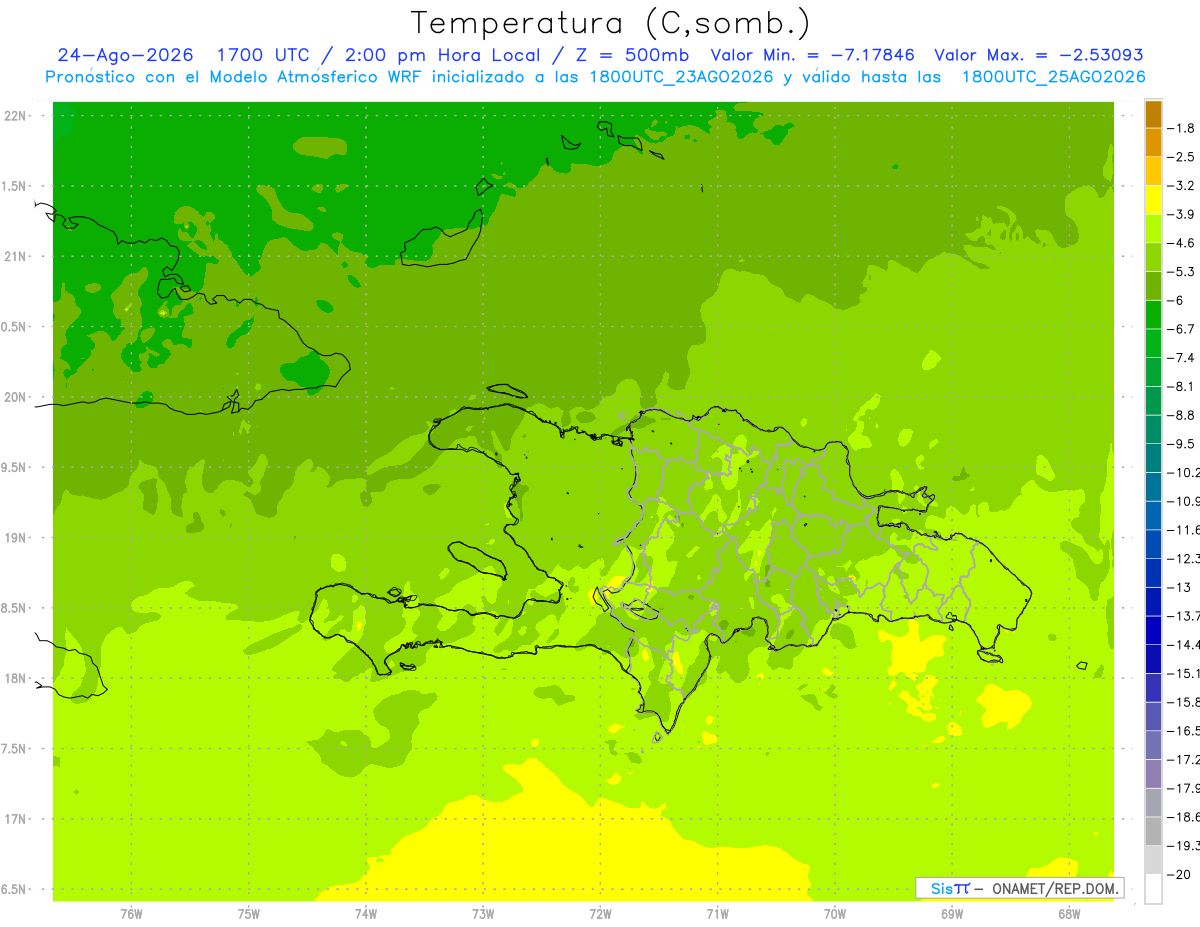This screenshot has height=927, width=1200.
Task: Pick the legend swatch between -6 and -6.7
Action: [1153, 315]
